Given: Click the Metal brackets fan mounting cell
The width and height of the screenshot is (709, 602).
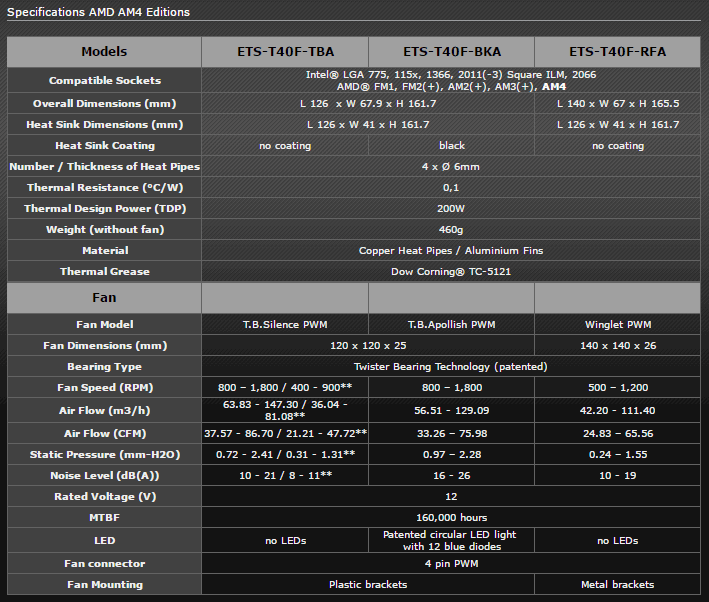Looking at the screenshot, I should click(618, 584).
